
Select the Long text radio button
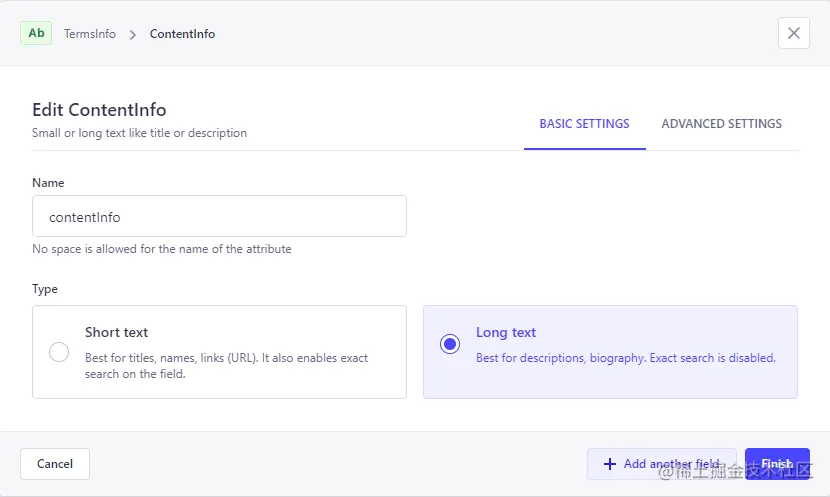tap(450, 344)
